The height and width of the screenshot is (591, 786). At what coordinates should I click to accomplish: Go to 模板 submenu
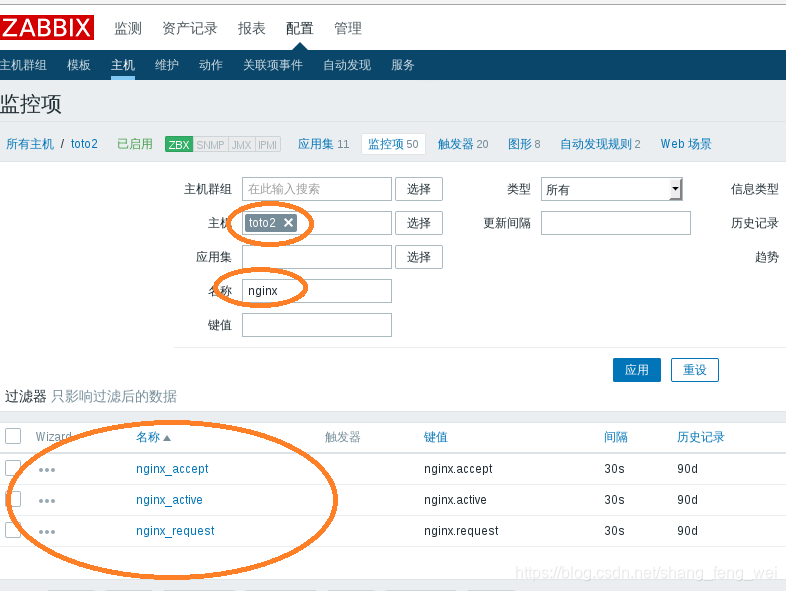[x=79, y=65]
